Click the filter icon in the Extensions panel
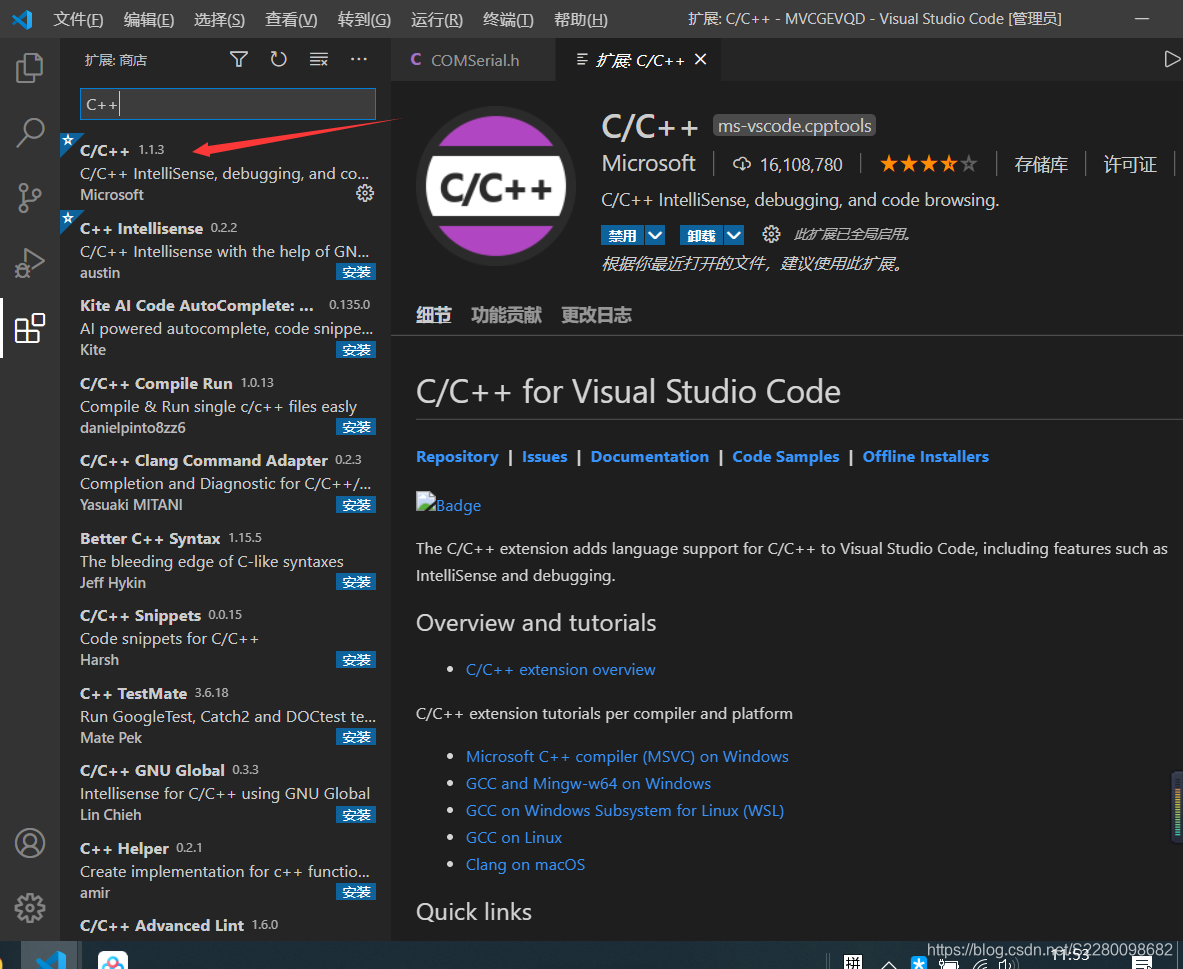The width and height of the screenshot is (1183, 969). 238,59
